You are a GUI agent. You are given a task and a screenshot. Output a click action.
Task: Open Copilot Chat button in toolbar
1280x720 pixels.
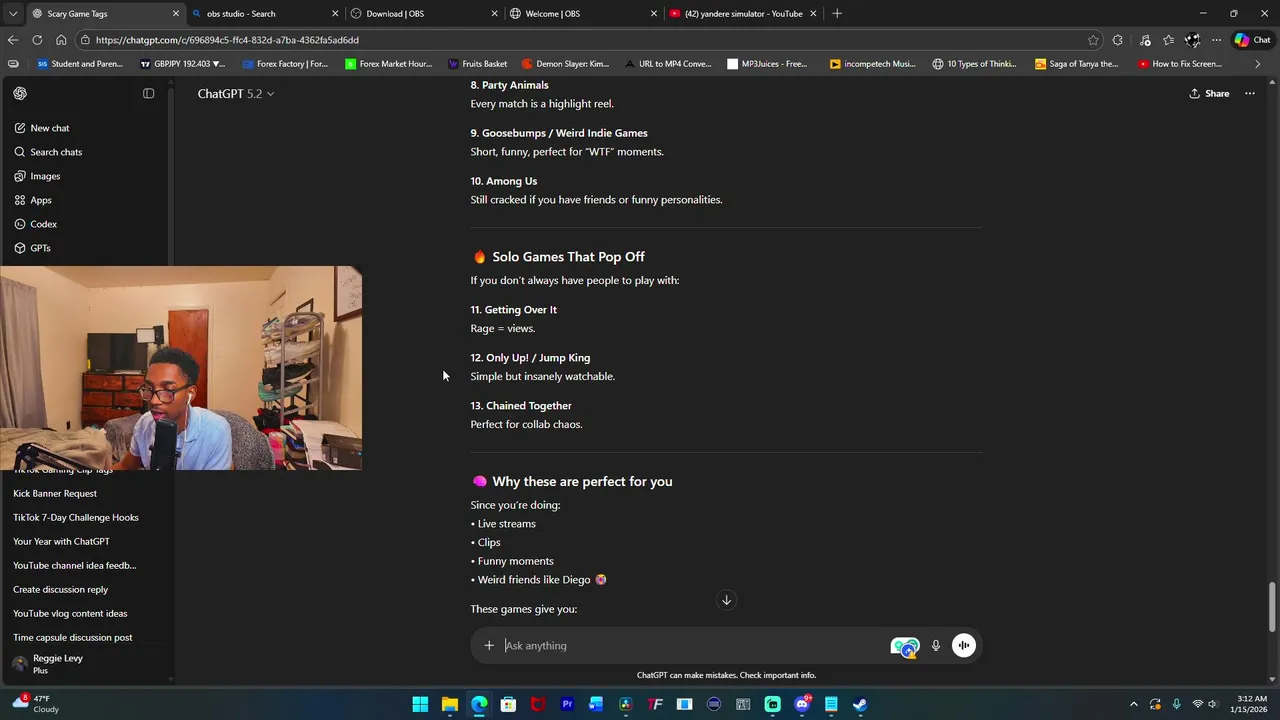coord(1252,40)
